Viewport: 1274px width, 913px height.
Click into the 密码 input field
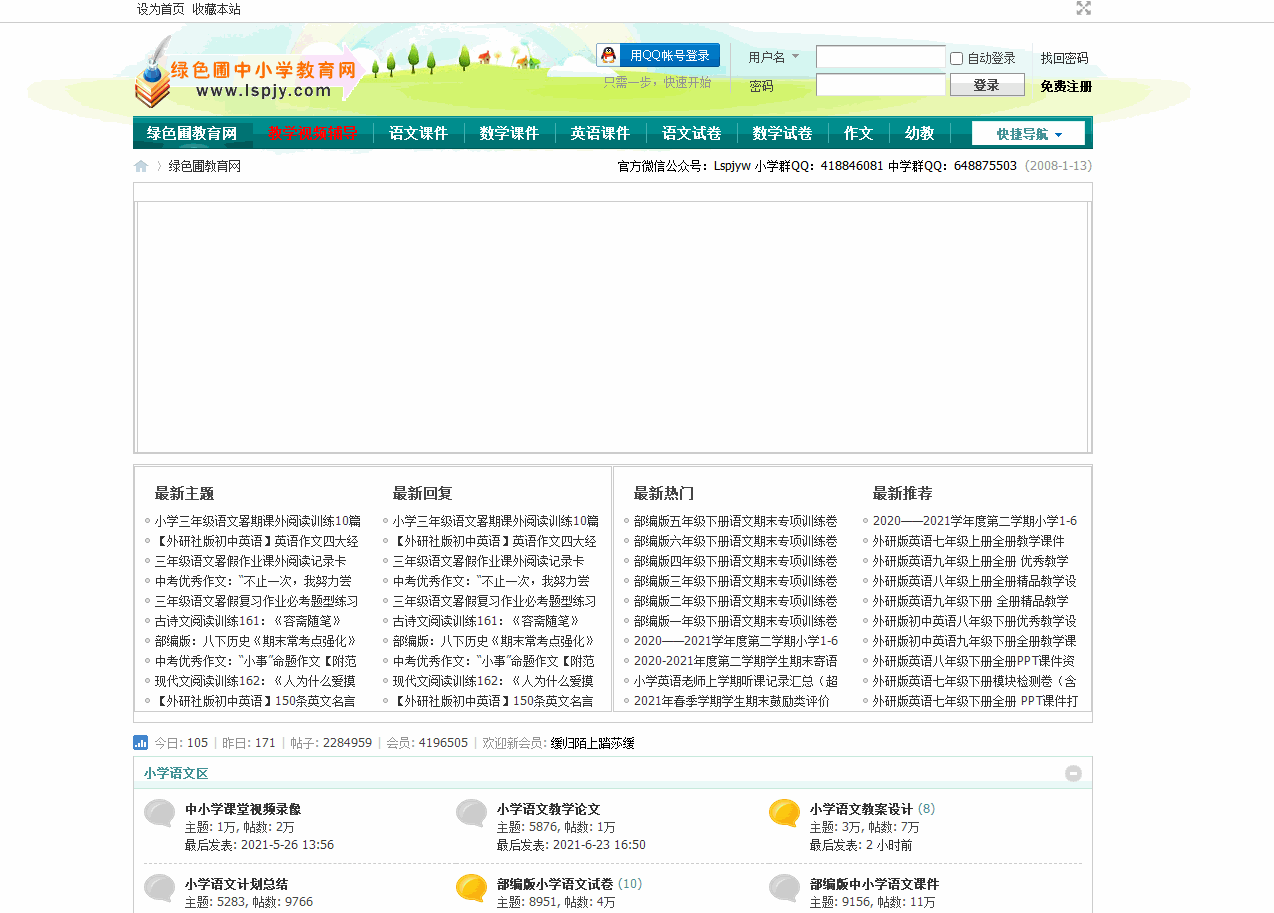tap(880, 85)
